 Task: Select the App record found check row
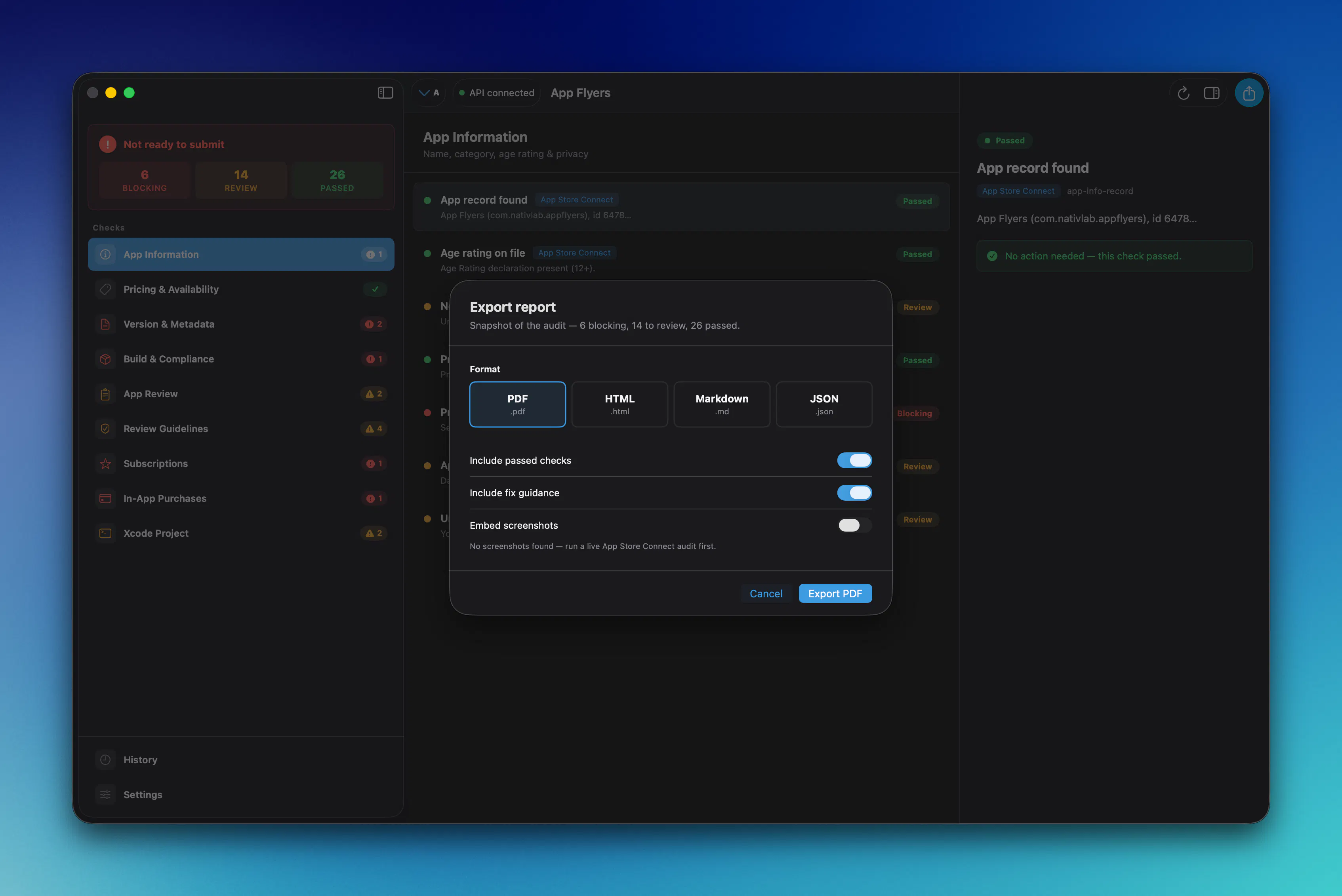tap(681, 207)
